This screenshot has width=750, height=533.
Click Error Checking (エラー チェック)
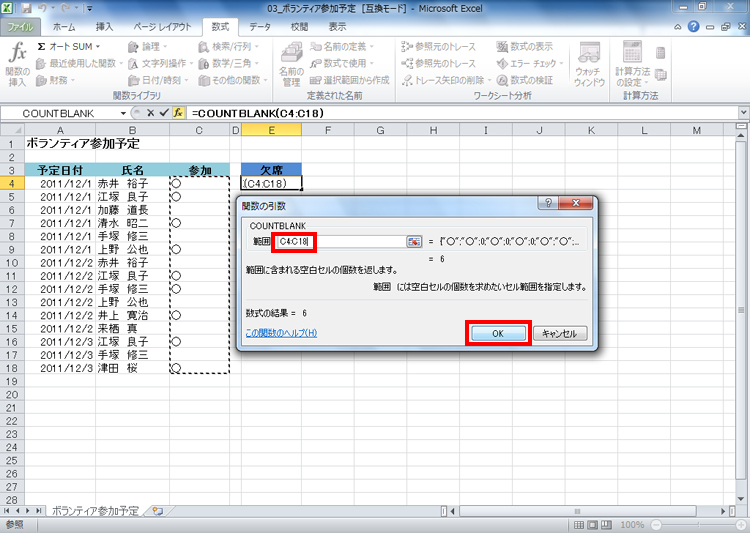coord(530,63)
